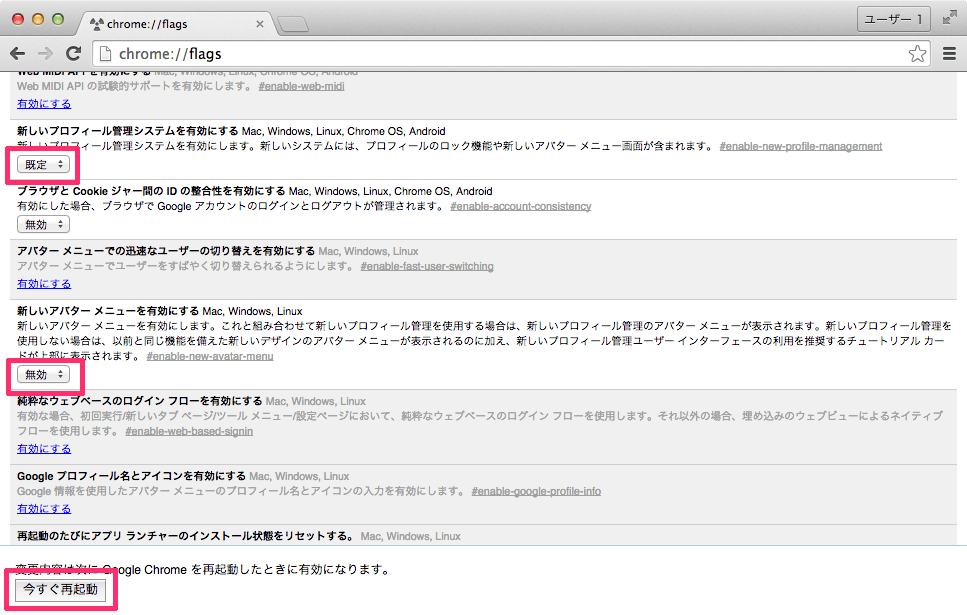Close the chrome://flags tab

coord(260,24)
